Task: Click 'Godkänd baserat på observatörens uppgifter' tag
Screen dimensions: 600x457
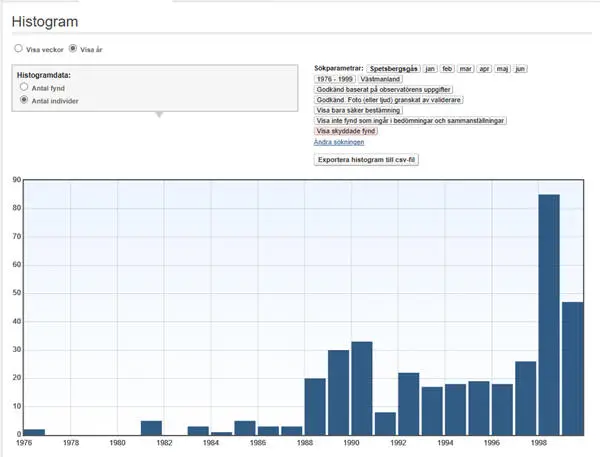Action: (383, 89)
